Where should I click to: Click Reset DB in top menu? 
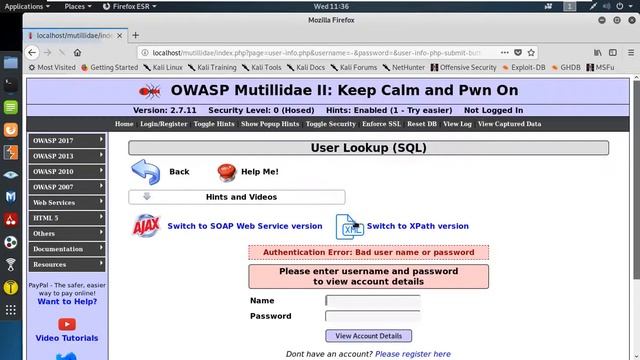[422, 124]
